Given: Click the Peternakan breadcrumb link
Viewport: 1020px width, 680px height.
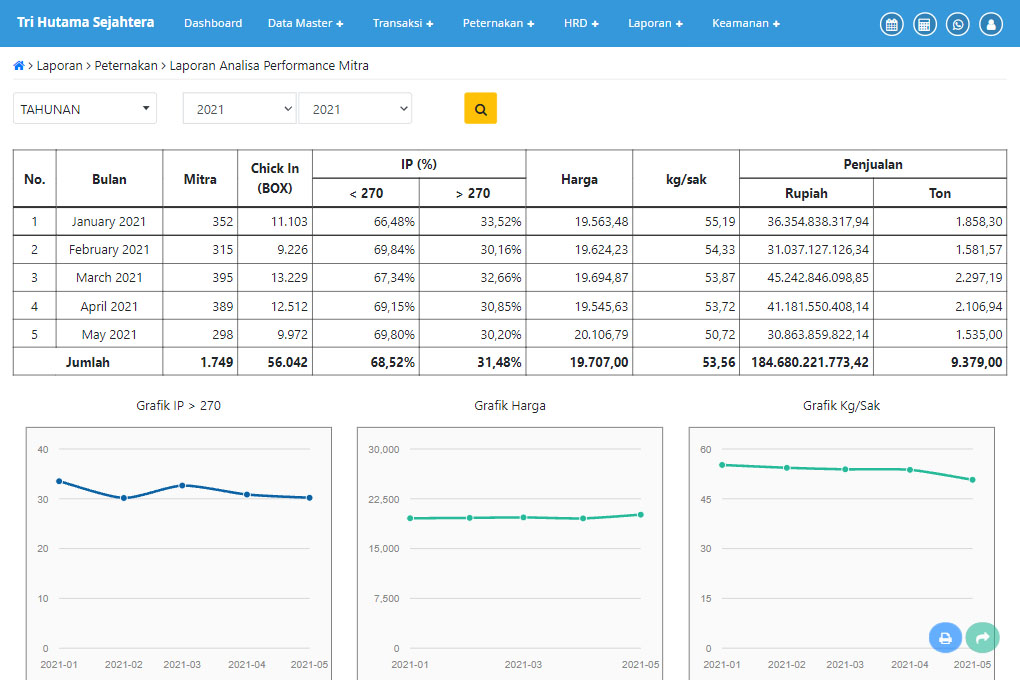Looking at the screenshot, I should pyautogui.click(x=126, y=66).
